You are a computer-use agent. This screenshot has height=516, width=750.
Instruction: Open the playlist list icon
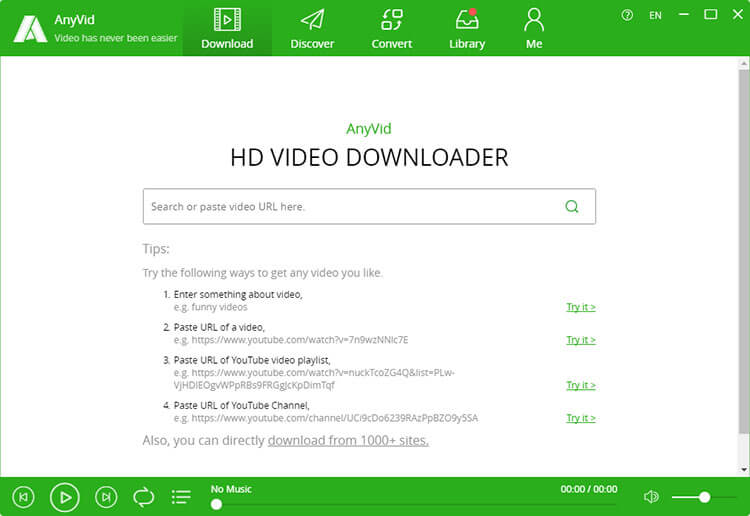181,497
